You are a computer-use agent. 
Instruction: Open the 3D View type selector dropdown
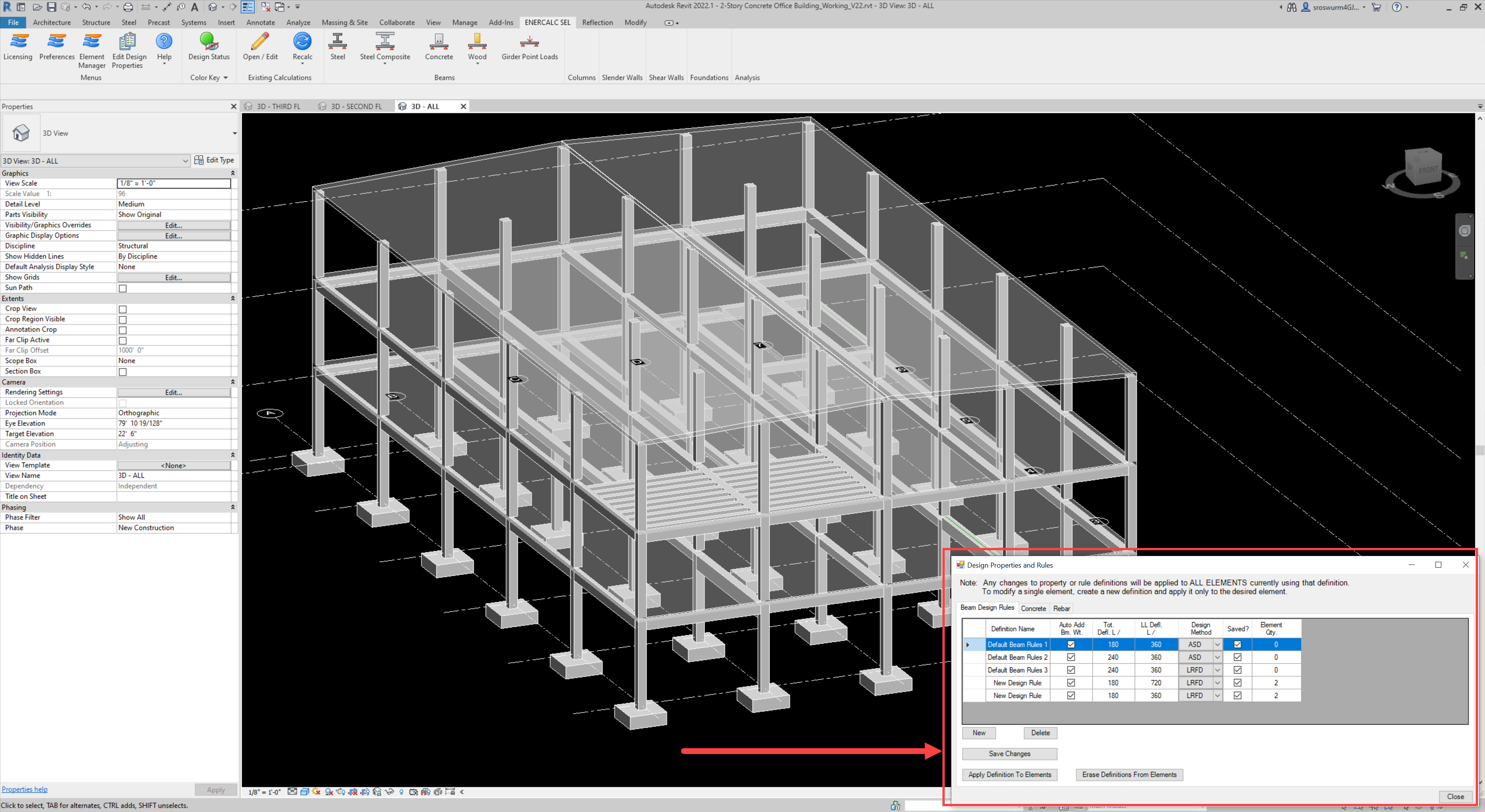(x=235, y=133)
